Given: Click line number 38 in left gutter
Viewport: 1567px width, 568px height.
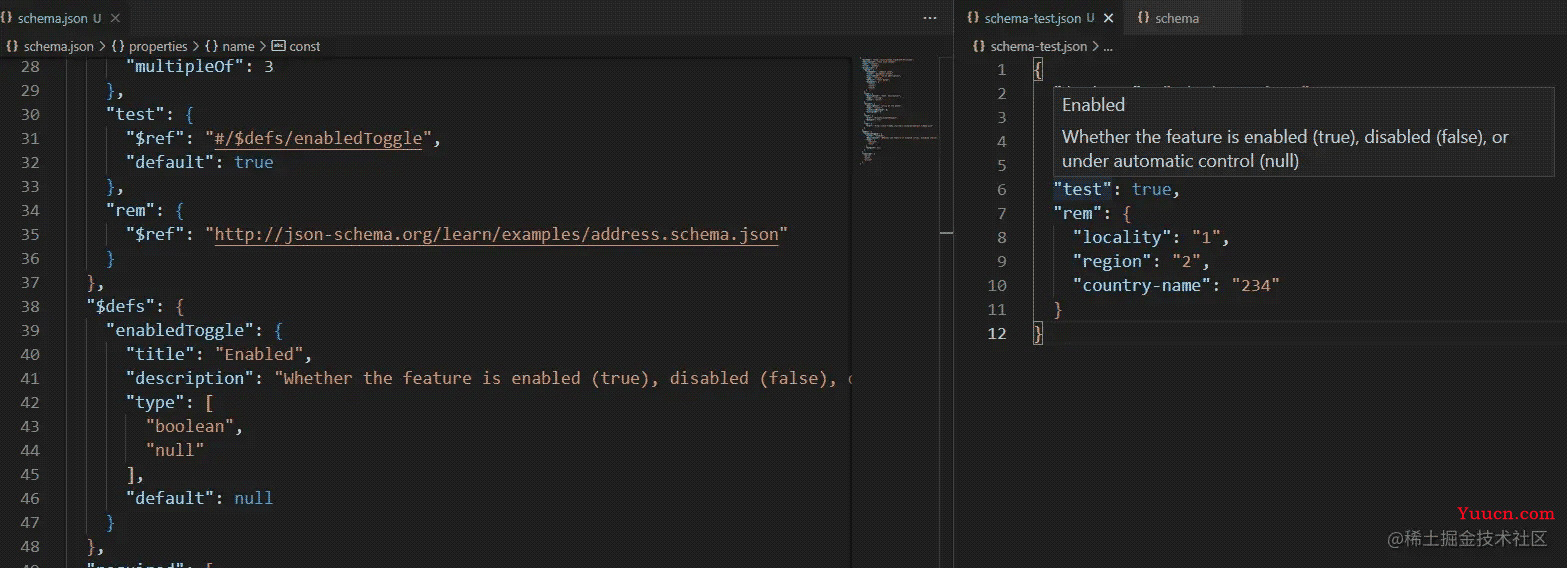Looking at the screenshot, I should pos(30,306).
